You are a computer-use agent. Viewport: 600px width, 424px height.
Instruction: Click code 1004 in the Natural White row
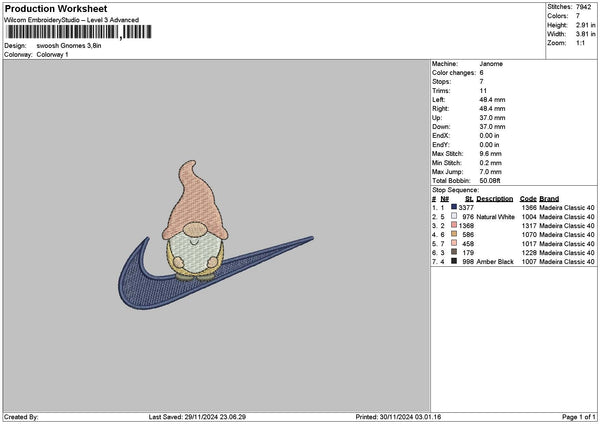[529, 217]
